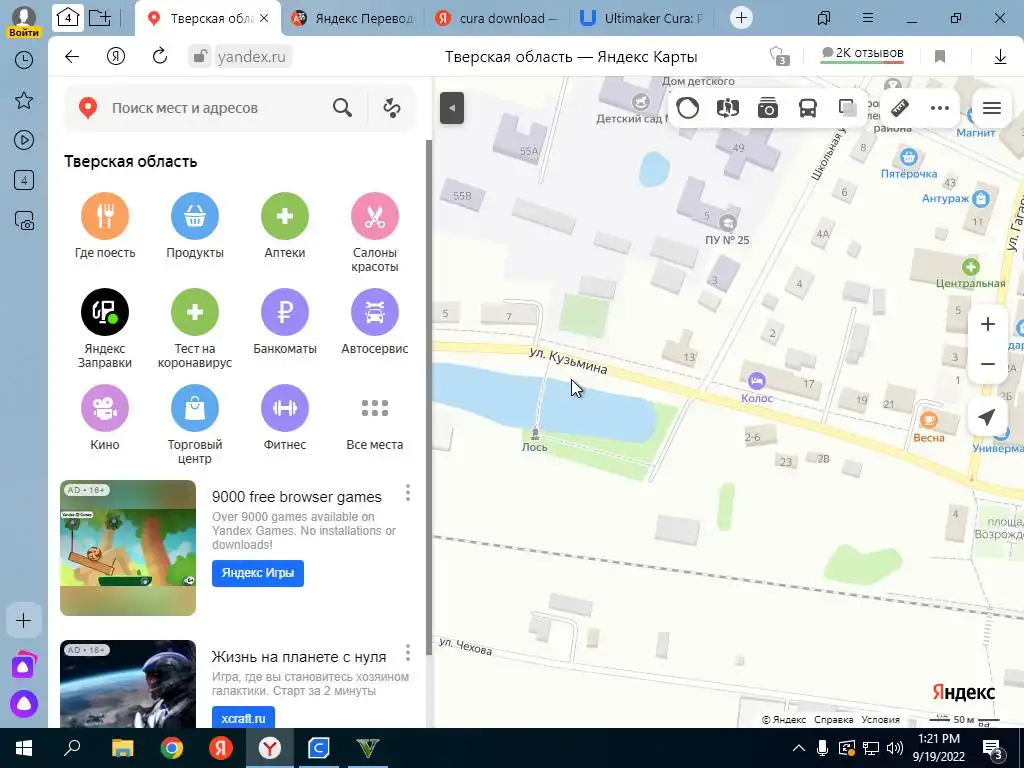Open a new browser tab

coord(741,18)
